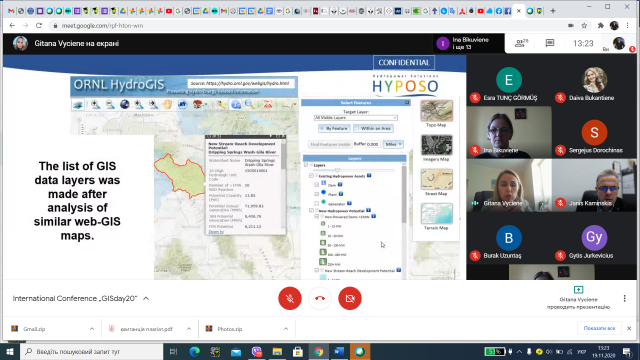Viewport: 640px width, 360px height.
Task: Turn on the camera in the call
Action: [x=350, y=298]
